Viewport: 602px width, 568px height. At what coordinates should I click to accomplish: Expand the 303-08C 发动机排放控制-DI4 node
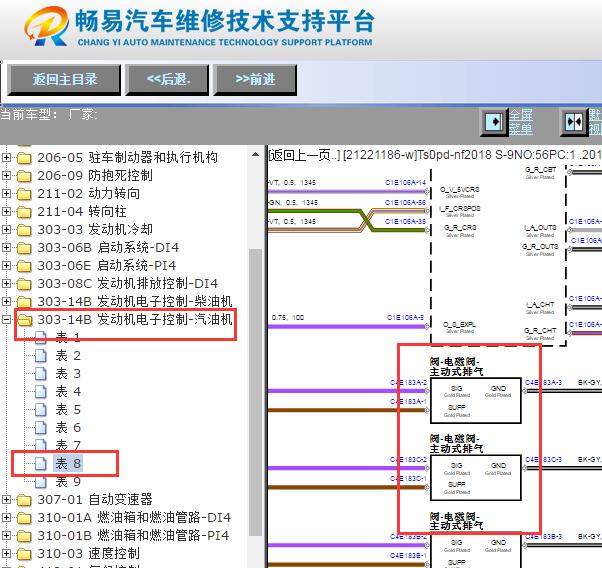coord(6,283)
